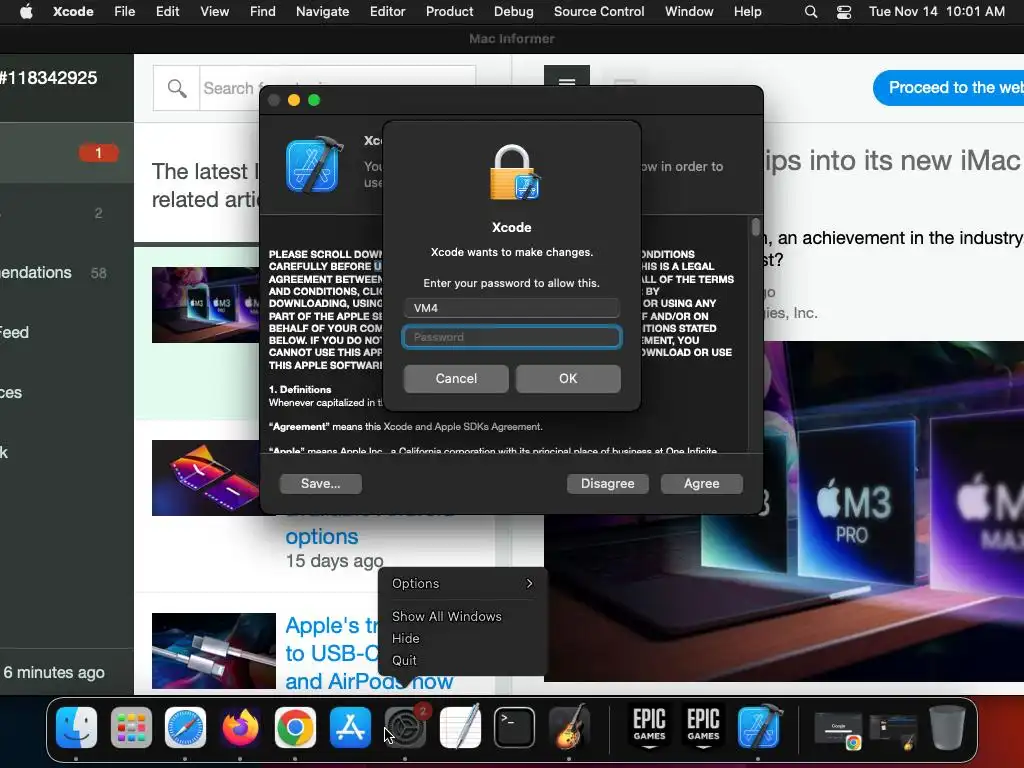Open the Epic Games icon beside Xcode
Screen dimensions: 1024x768
tap(703, 727)
